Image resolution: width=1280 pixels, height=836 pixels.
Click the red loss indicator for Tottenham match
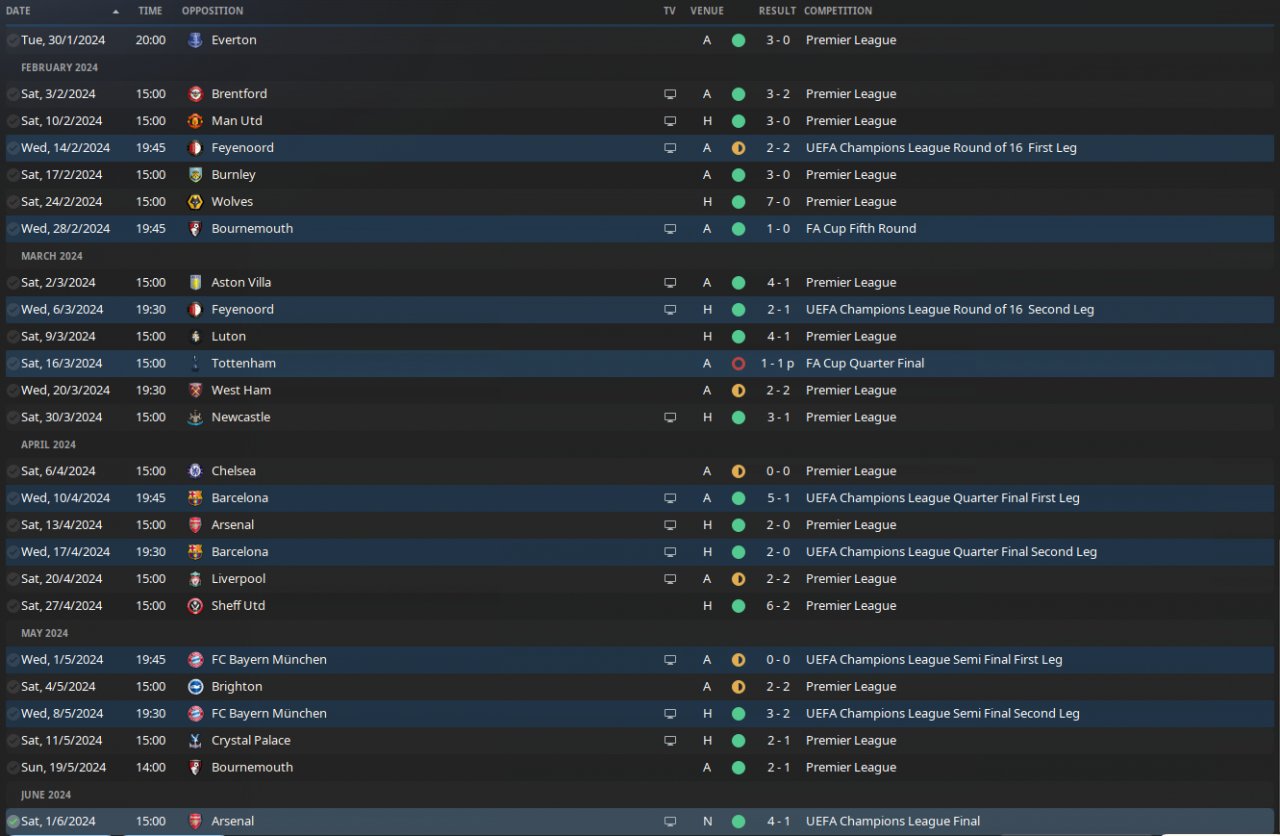(738, 364)
